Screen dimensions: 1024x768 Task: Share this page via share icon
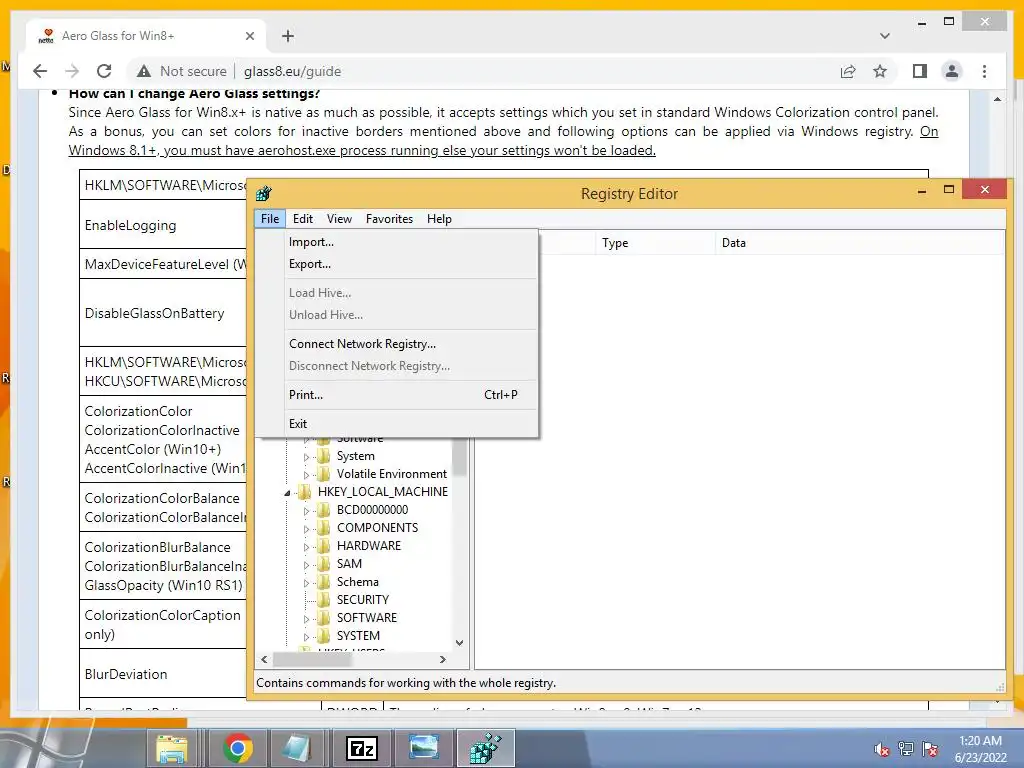[x=848, y=71]
